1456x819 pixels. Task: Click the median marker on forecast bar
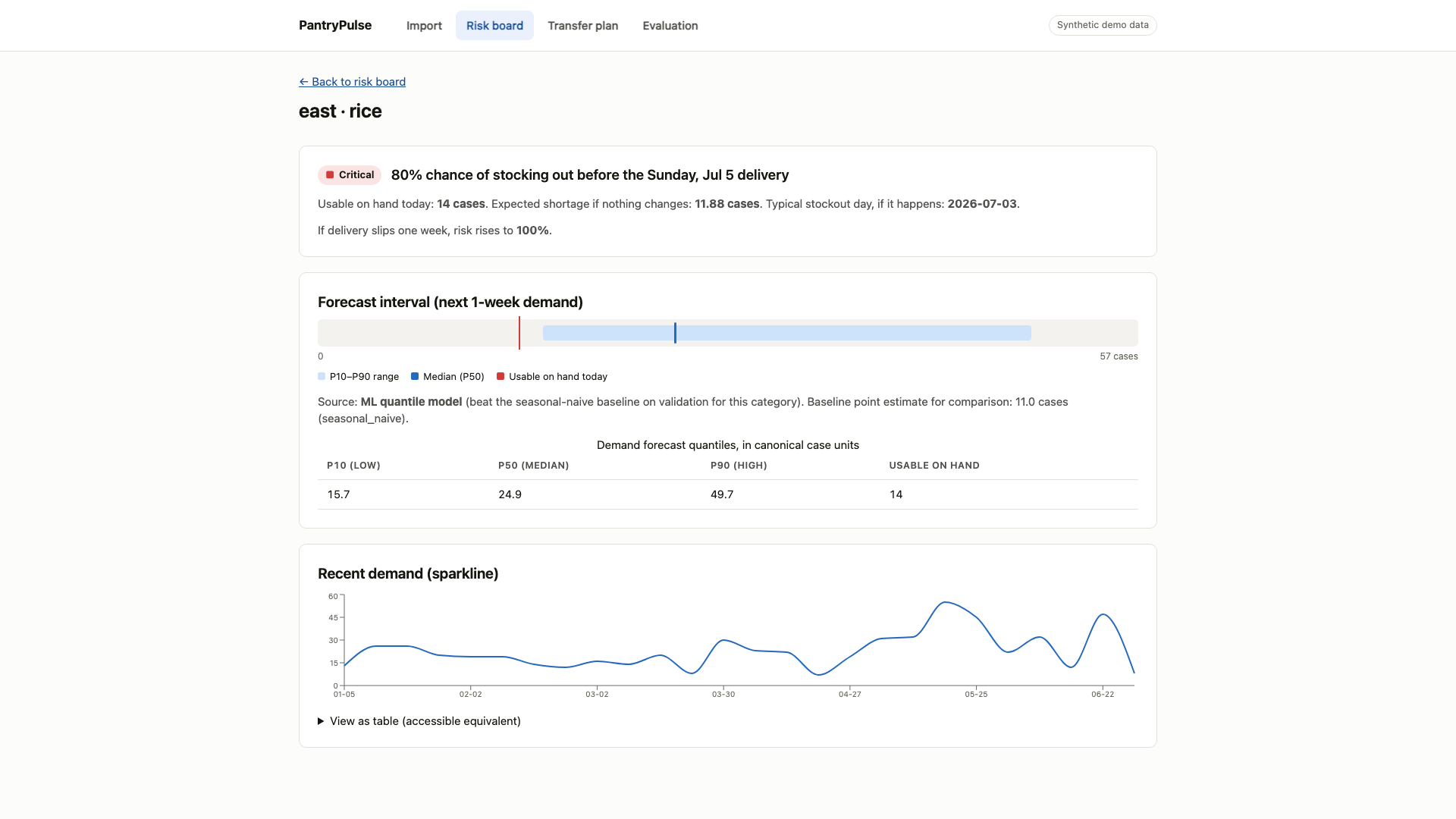(675, 333)
